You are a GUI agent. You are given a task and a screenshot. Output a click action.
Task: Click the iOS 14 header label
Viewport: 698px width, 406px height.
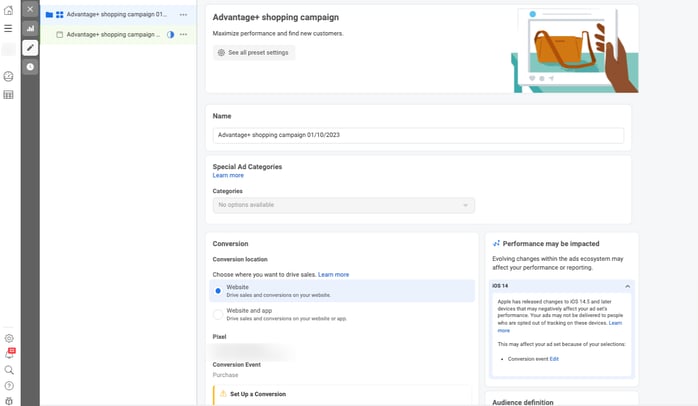click(500, 286)
